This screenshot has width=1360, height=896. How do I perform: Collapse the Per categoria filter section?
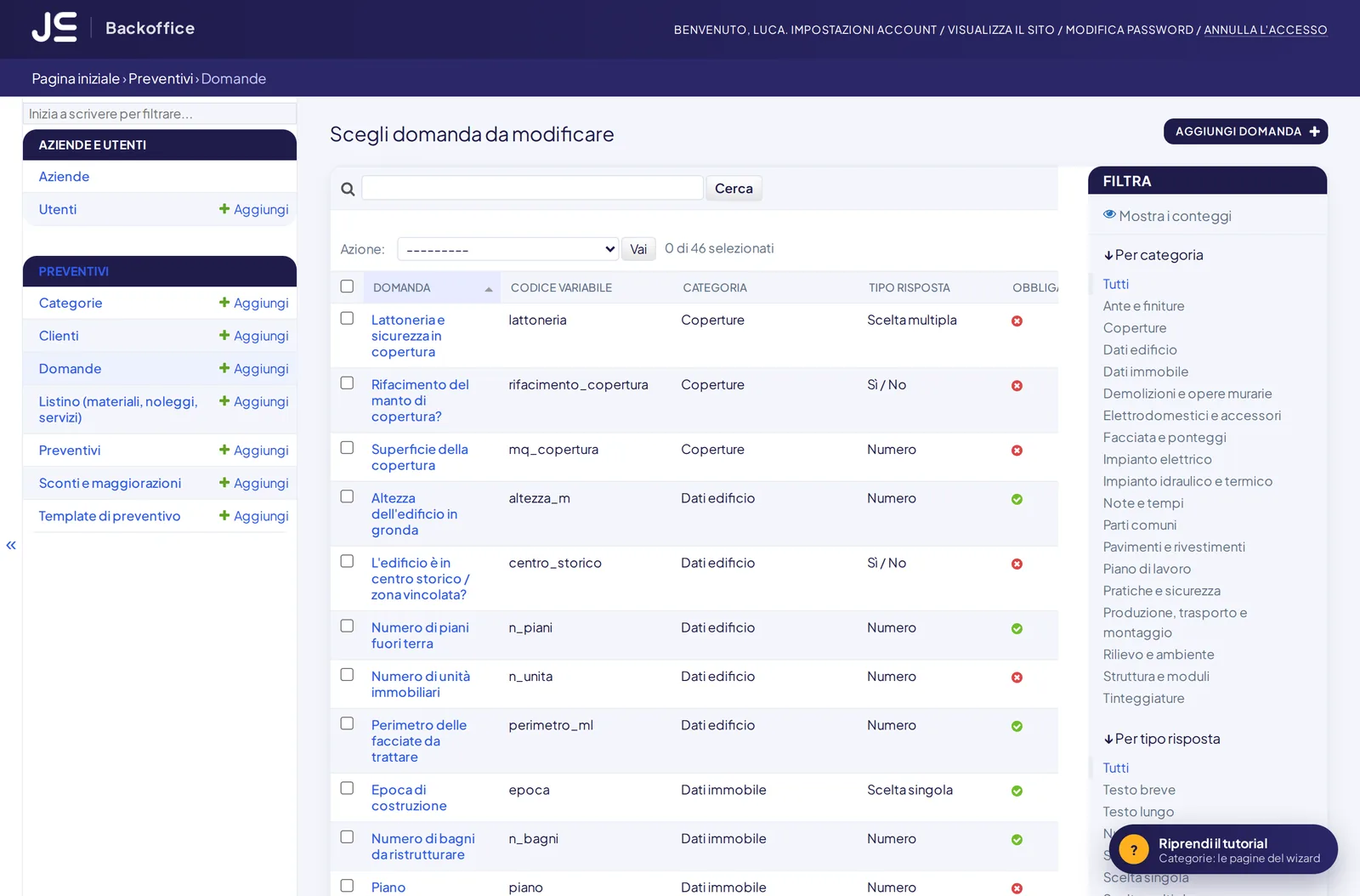(1153, 255)
